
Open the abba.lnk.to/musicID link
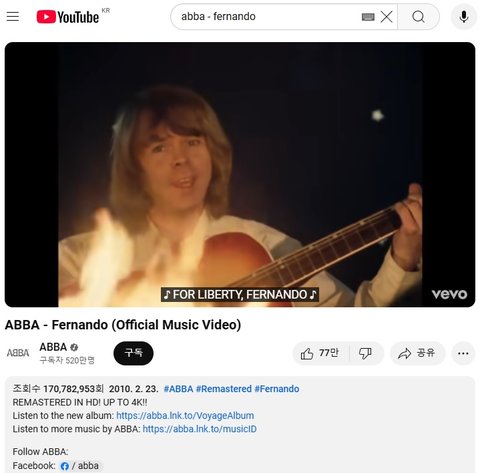pyautogui.click(x=200, y=429)
